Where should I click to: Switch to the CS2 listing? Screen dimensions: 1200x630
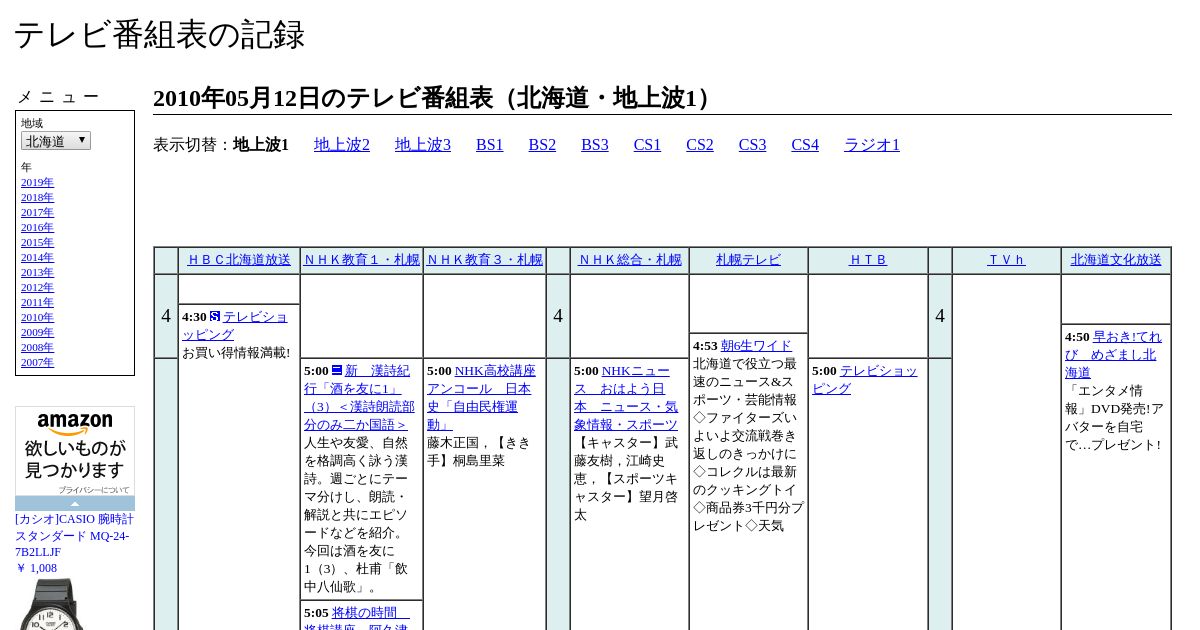coord(700,145)
